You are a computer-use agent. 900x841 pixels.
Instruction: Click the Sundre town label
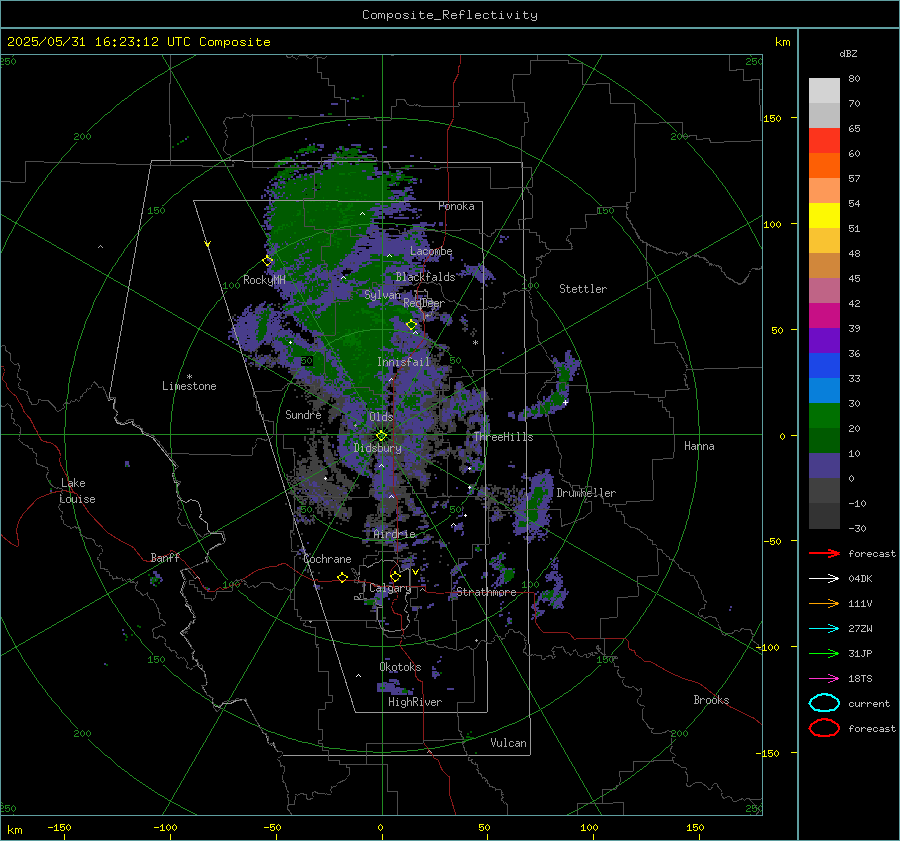(303, 414)
